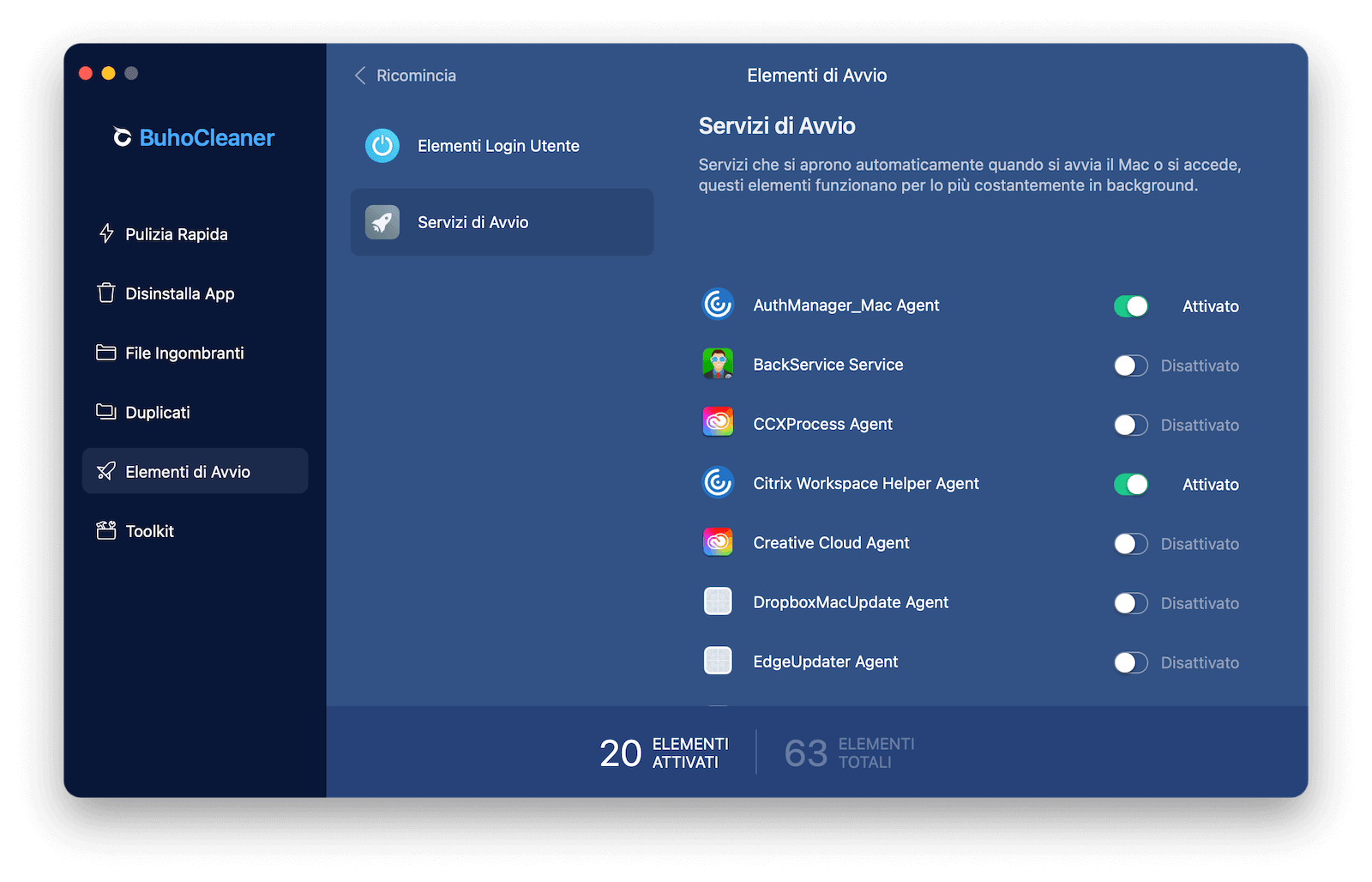Click the Elementi Login Utente power icon
Image resolution: width=1372 pixels, height=882 pixels.
click(x=382, y=146)
